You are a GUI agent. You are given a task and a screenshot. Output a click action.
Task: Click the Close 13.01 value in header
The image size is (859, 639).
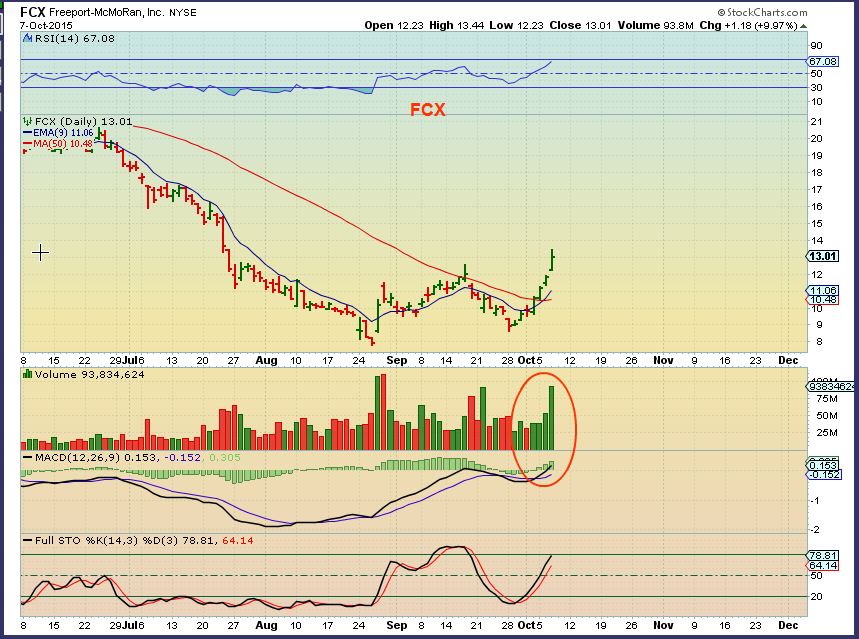click(580, 25)
